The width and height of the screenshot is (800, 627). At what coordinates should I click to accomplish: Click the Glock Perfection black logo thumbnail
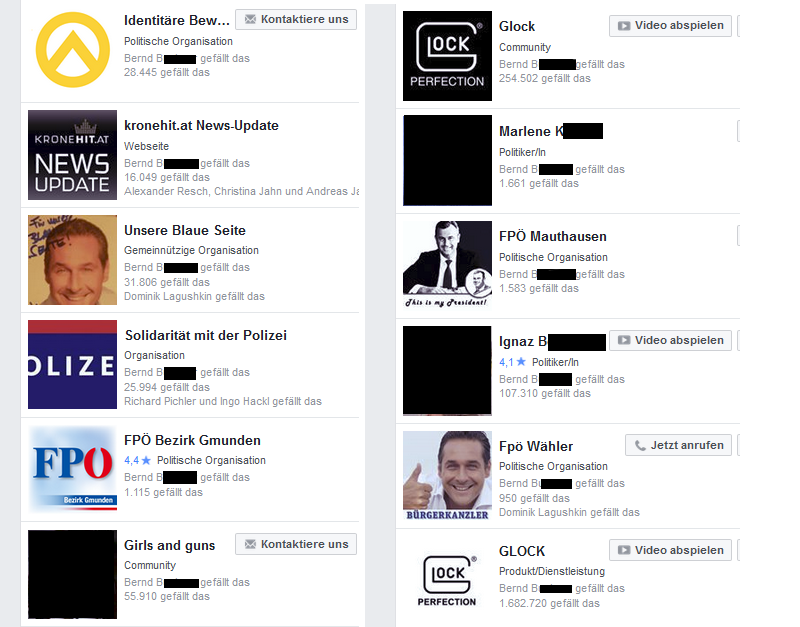(x=447, y=56)
